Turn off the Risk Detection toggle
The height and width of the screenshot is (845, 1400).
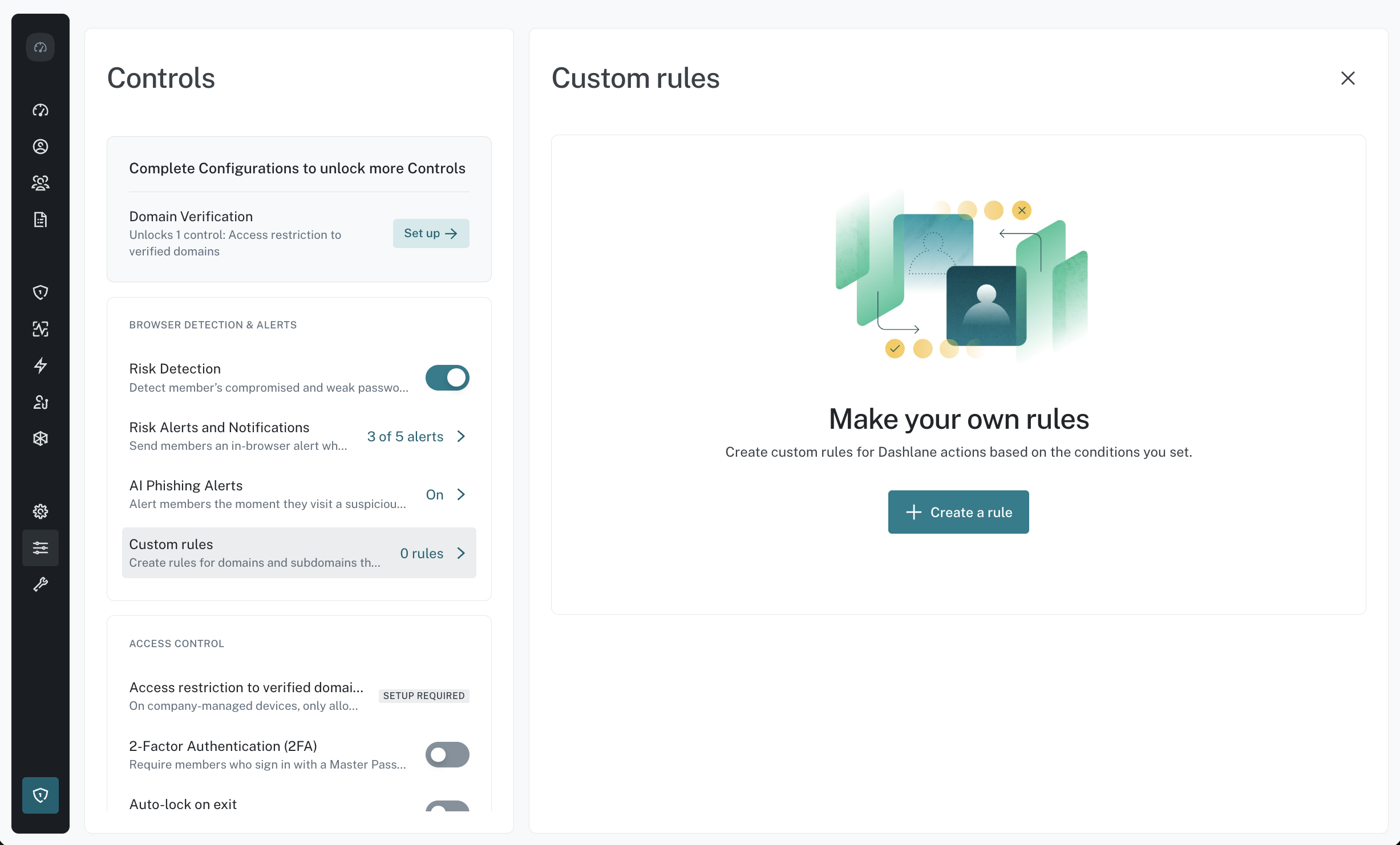[x=447, y=377]
